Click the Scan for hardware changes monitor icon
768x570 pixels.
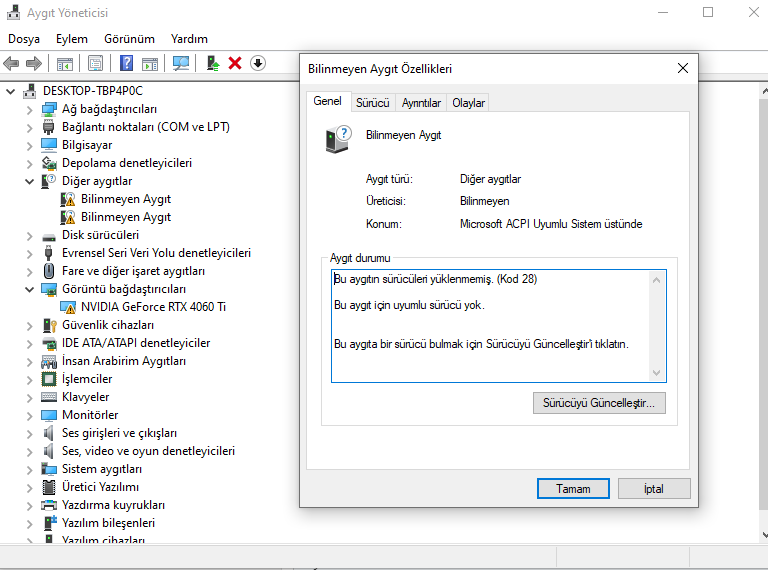(181, 63)
